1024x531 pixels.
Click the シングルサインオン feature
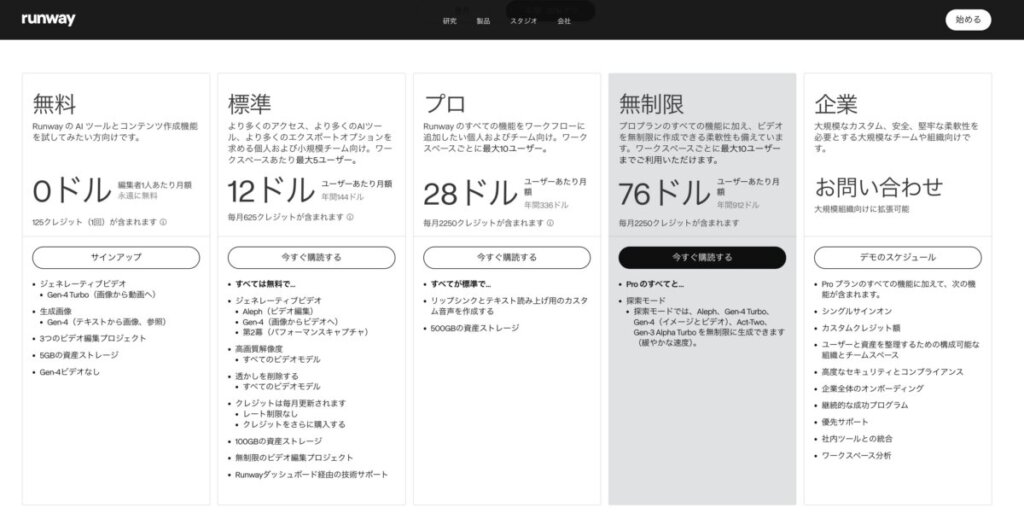click(856, 312)
